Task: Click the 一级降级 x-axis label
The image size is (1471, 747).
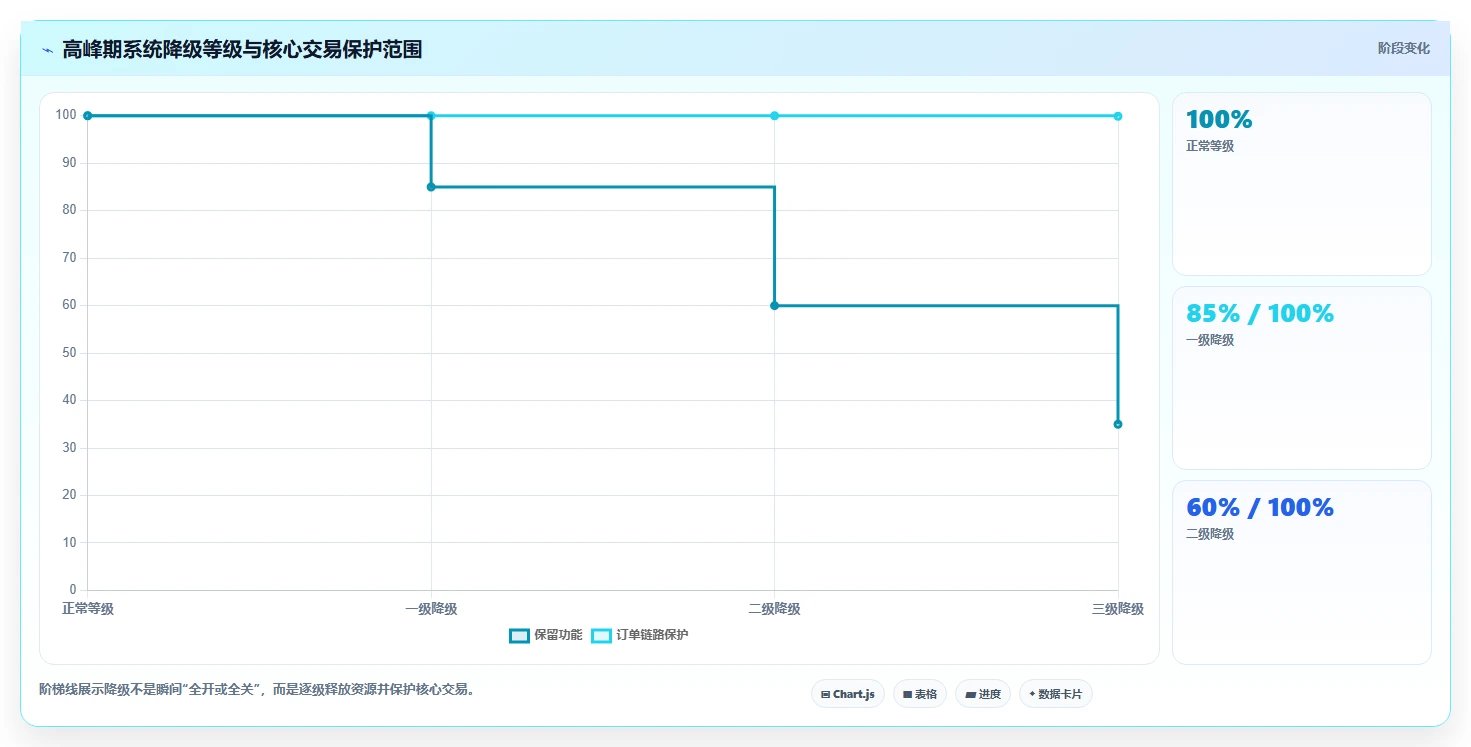Action: [431, 609]
